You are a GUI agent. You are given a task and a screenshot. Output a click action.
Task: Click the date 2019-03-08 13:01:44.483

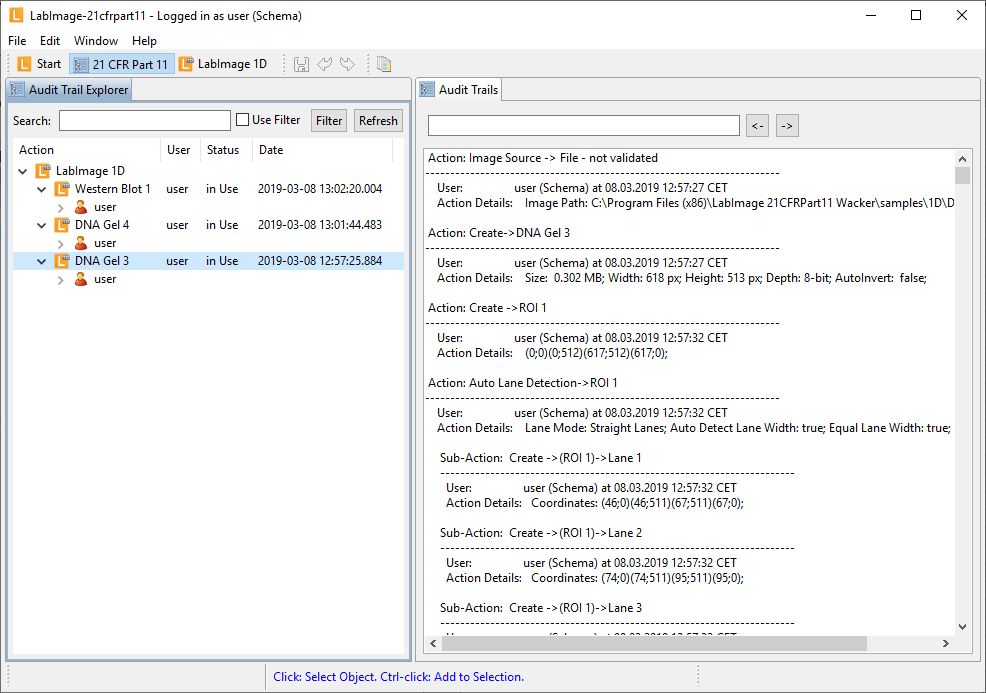coord(319,225)
